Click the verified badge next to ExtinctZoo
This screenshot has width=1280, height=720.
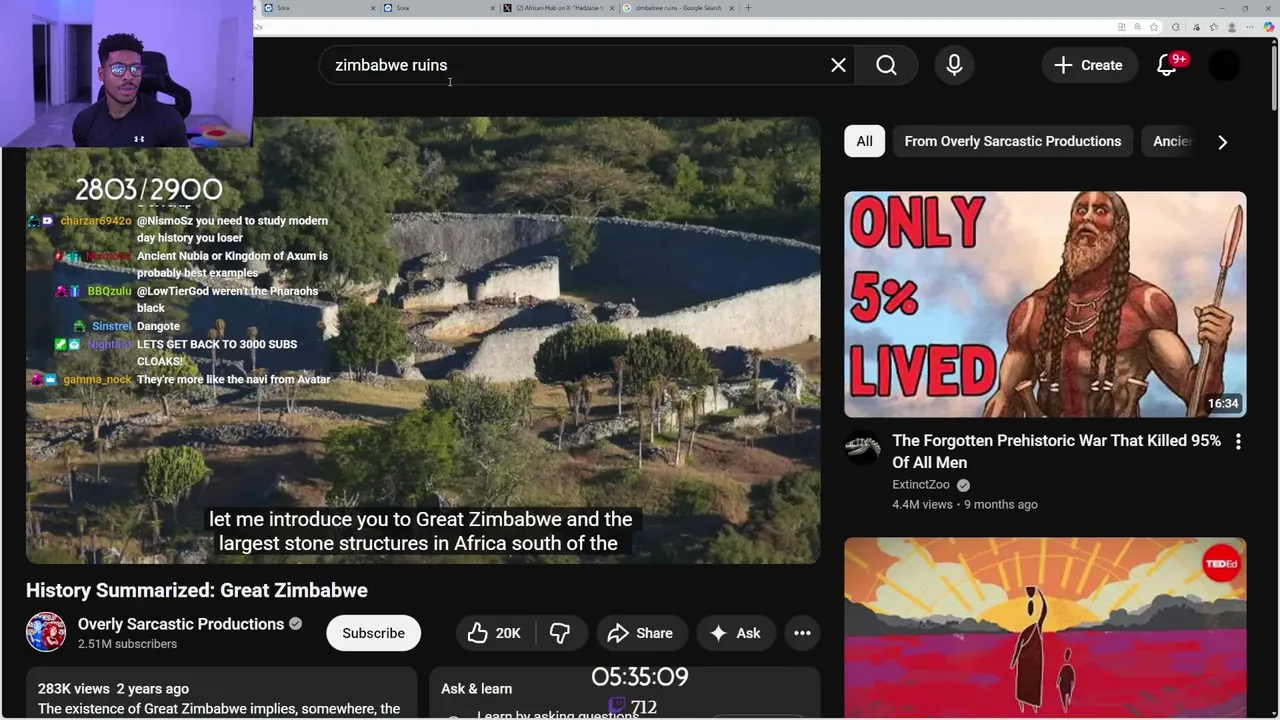point(963,485)
